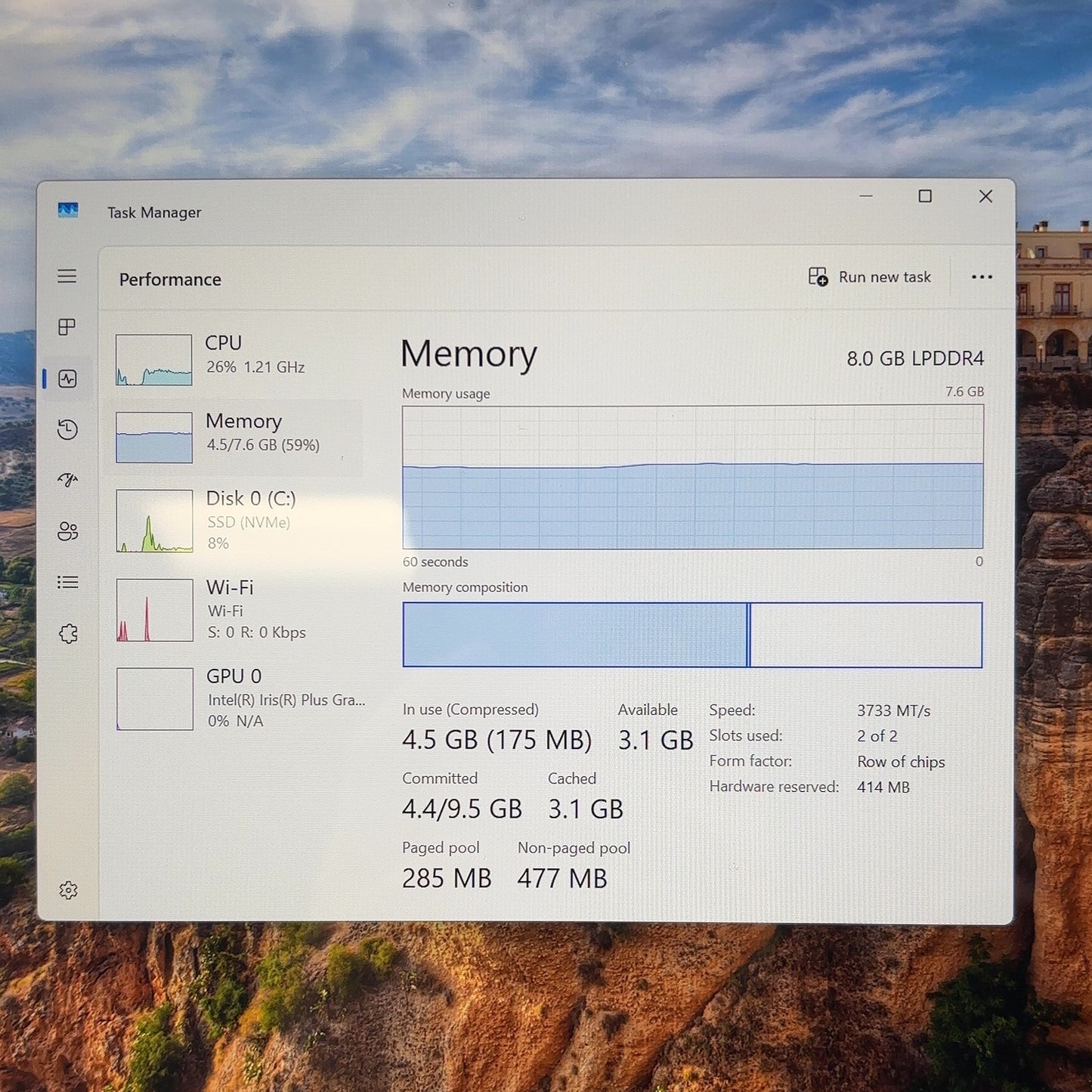Viewport: 1092px width, 1092px height.
Task: Select the Performance page icon in the sidebar
Action: (67, 379)
